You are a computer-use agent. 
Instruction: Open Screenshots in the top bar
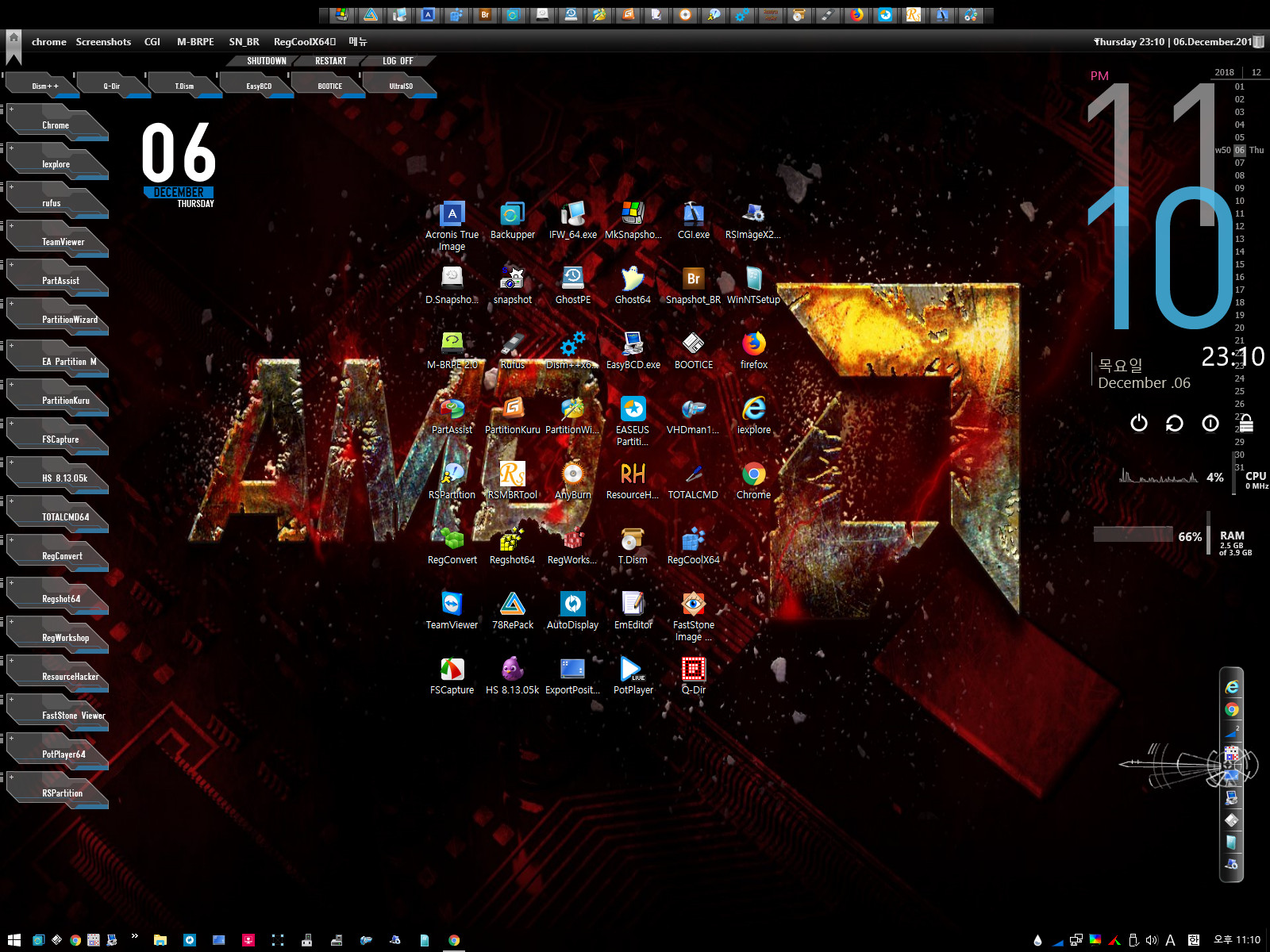pos(103,41)
